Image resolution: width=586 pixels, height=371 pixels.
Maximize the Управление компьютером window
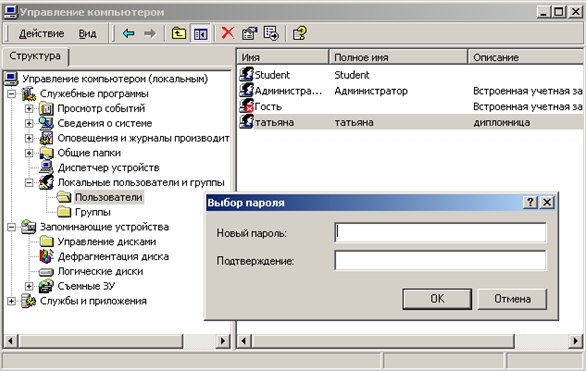click(559, 12)
